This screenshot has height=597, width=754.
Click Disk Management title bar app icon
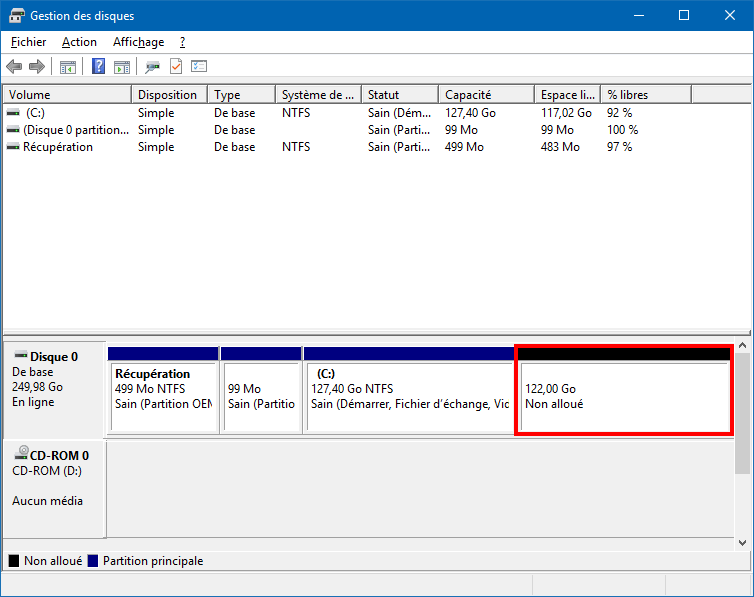pos(16,15)
